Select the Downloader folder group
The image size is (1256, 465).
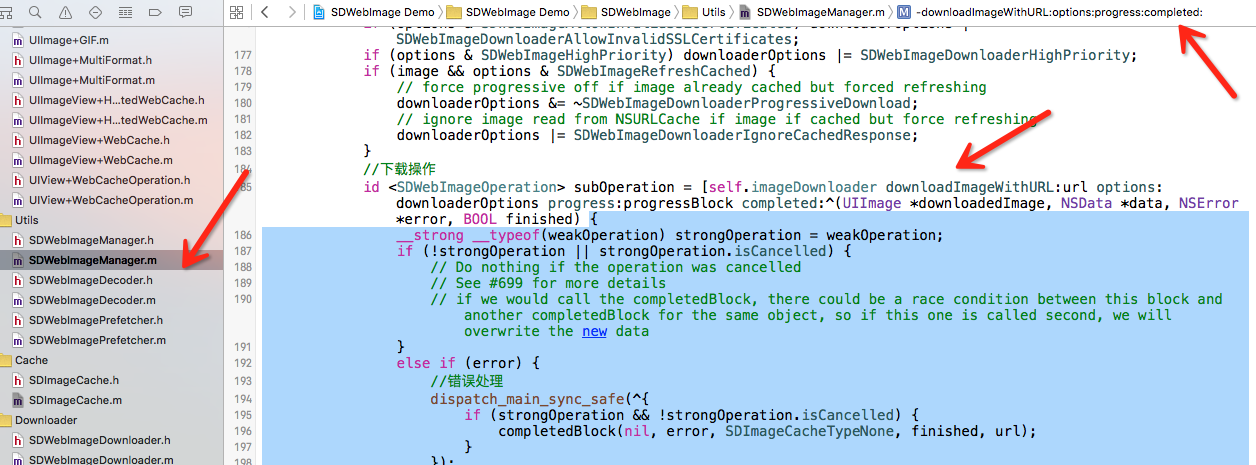coord(45,420)
